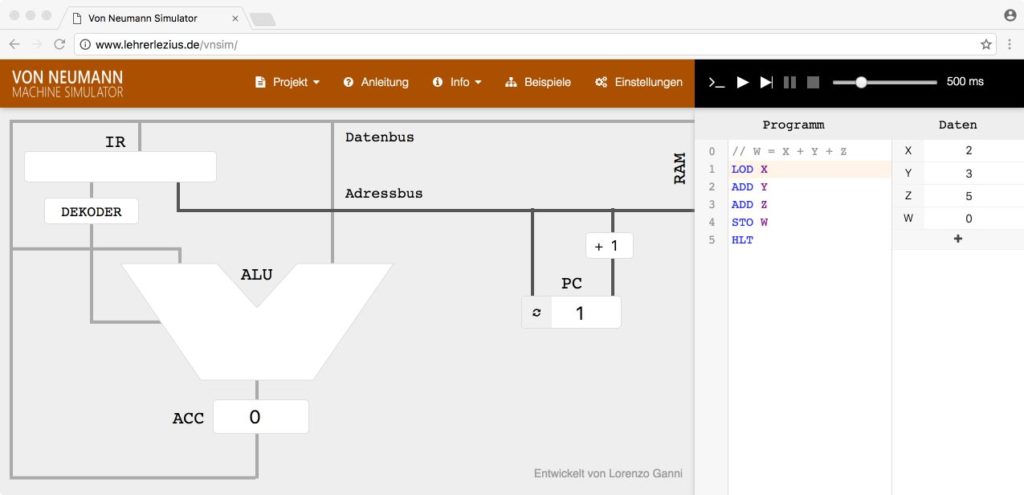Image resolution: width=1024 pixels, height=495 pixels.
Task: Expand the Projekt dropdown menu
Action: [x=287, y=82]
